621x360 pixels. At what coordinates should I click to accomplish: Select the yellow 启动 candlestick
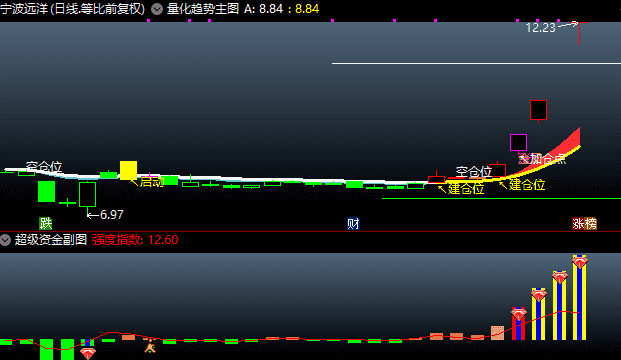(128, 170)
